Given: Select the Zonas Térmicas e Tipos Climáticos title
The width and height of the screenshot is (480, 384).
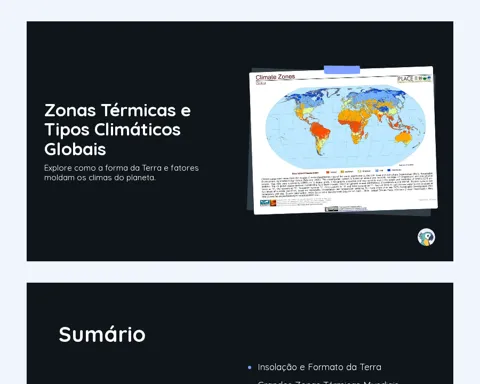Looking at the screenshot, I should point(117,129).
